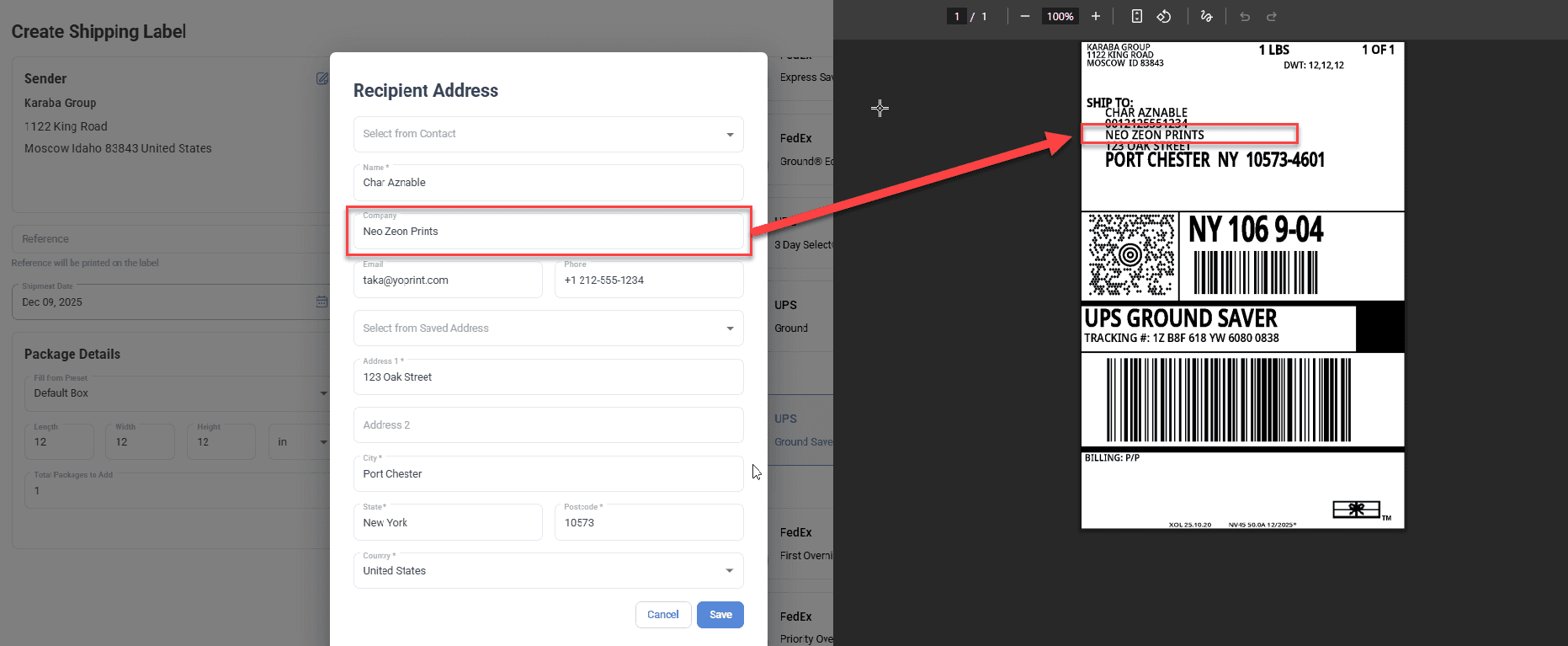The height and width of the screenshot is (646, 1568).
Task: Expand the Select from Contact dropdown
Action: click(x=729, y=135)
